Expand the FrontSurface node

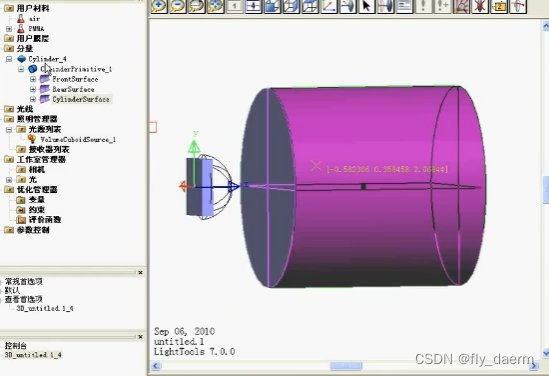[33, 79]
